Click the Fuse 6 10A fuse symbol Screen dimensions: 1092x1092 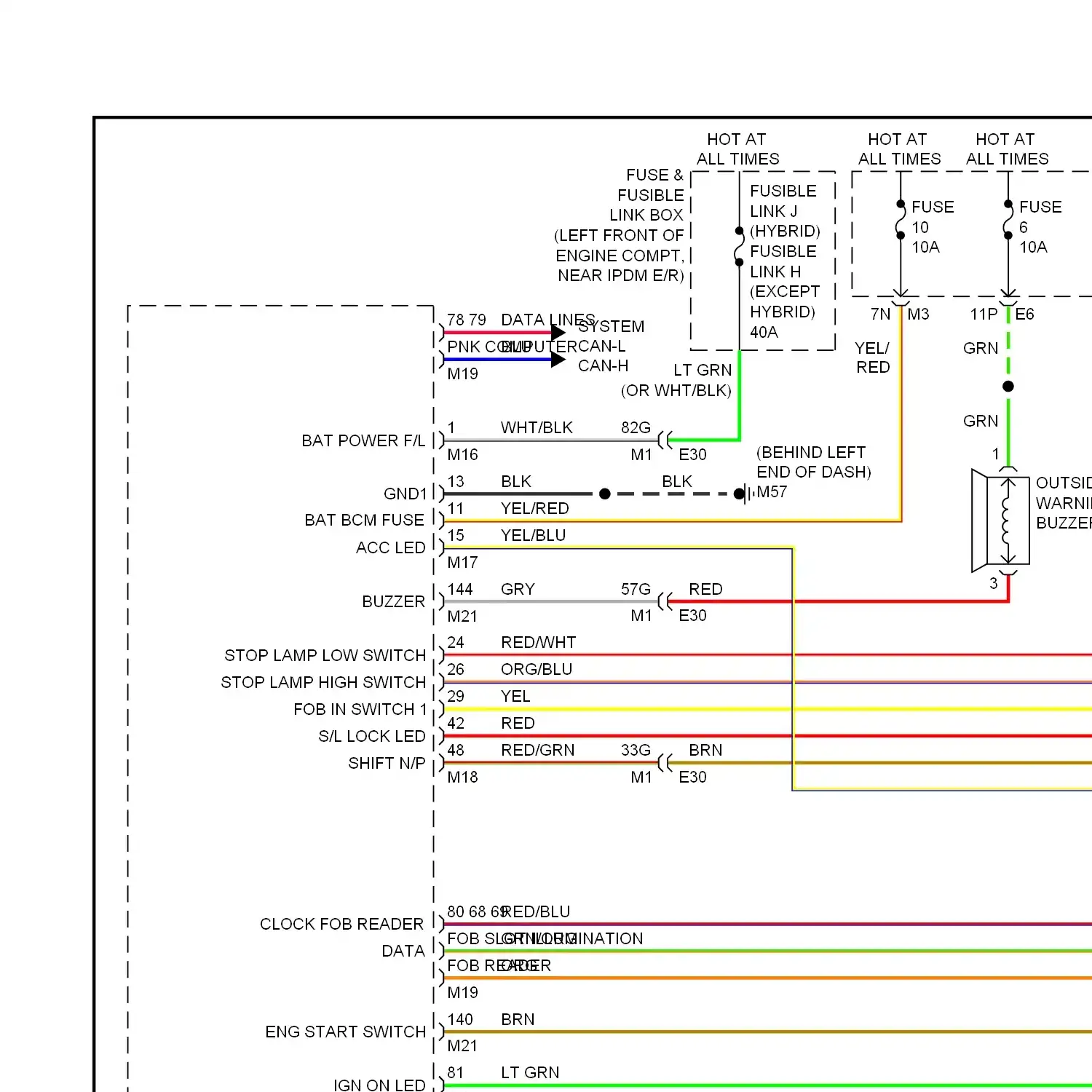[1008, 220]
